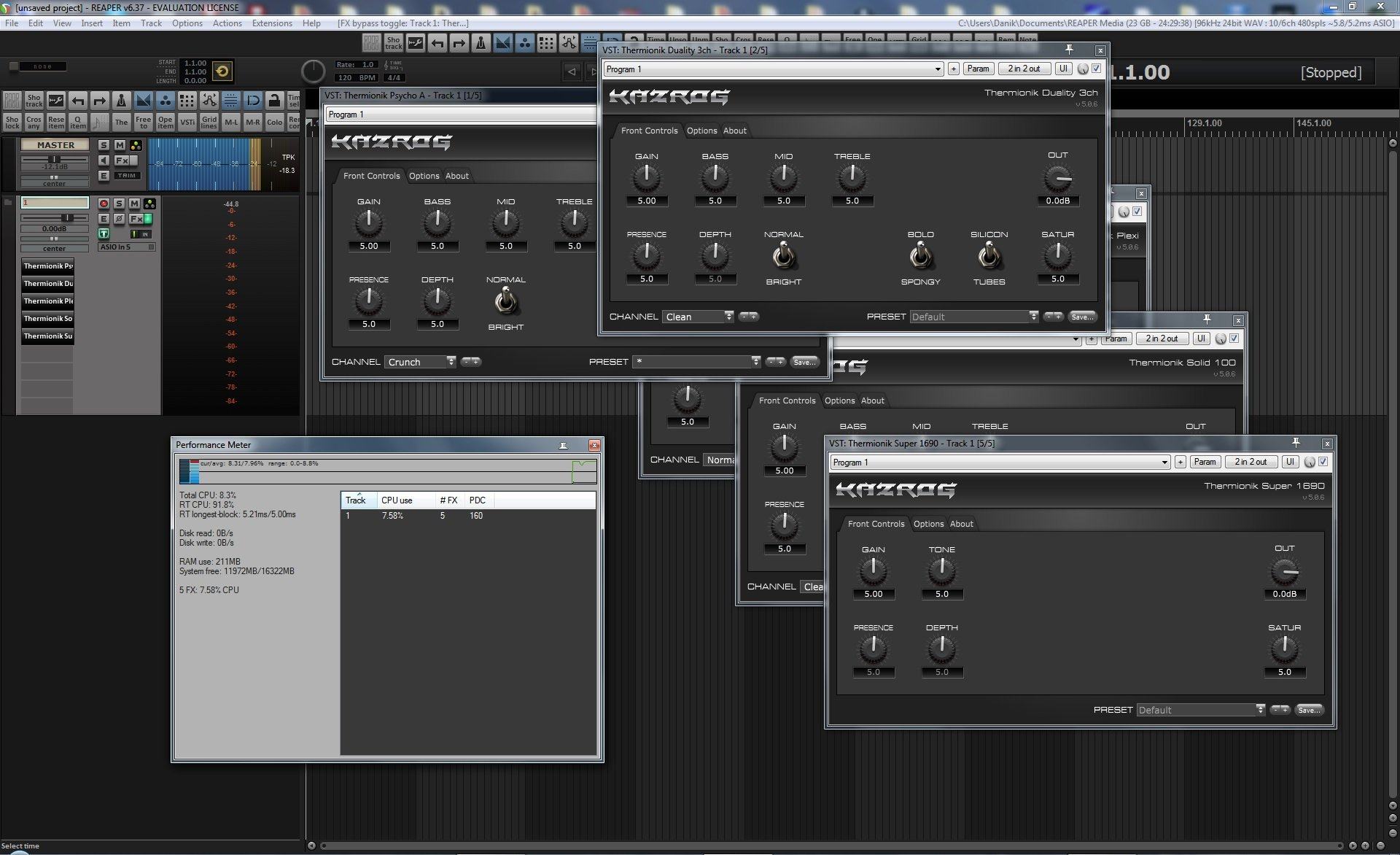Click the Param button in Super 1690 window
The height and width of the screenshot is (855, 1400).
[1205, 462]
